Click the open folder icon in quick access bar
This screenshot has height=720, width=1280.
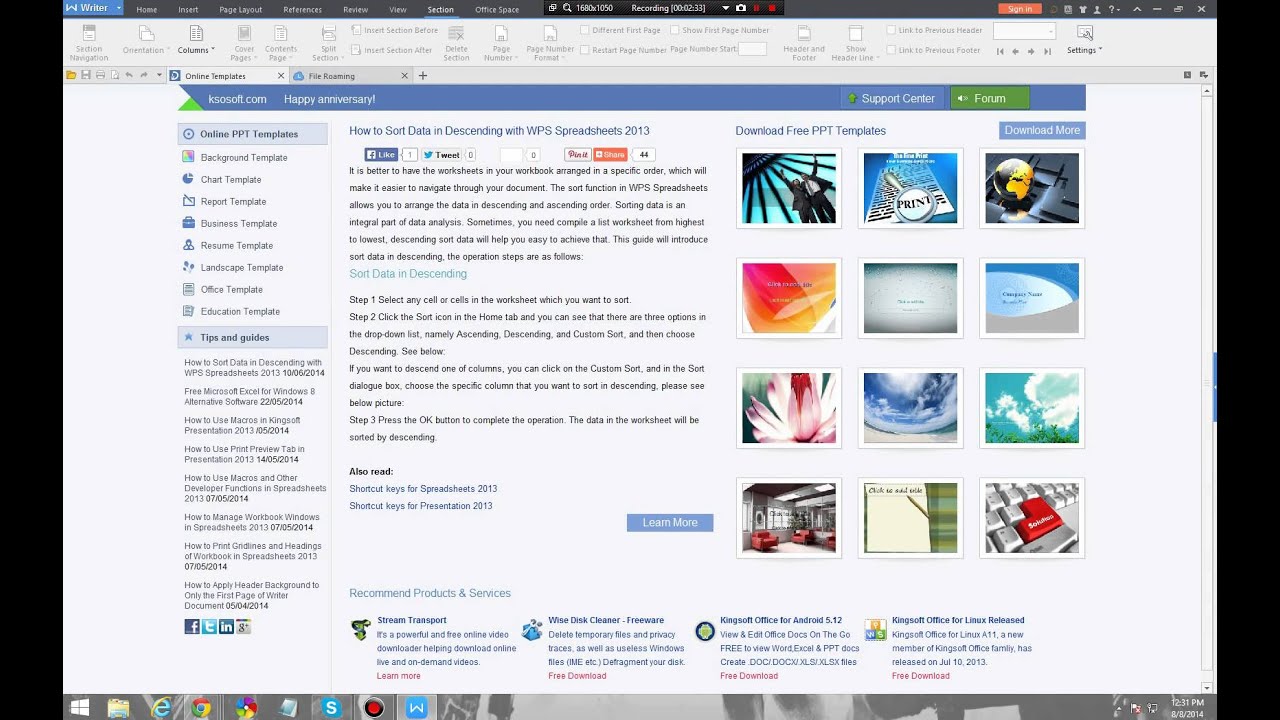pyautogui.click(x=71, y=75)
